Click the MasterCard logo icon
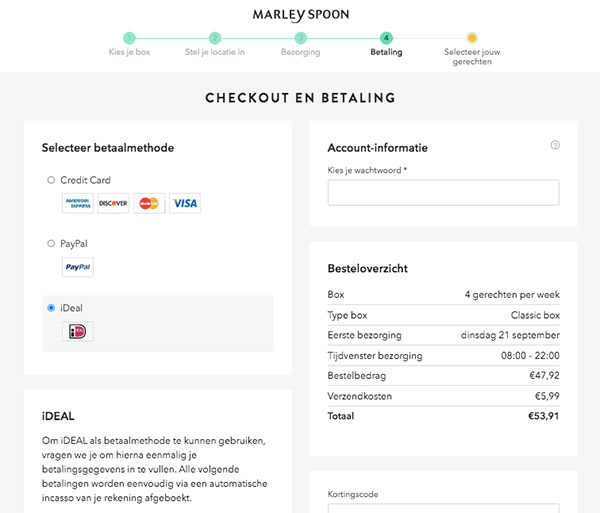 point(149,203)
